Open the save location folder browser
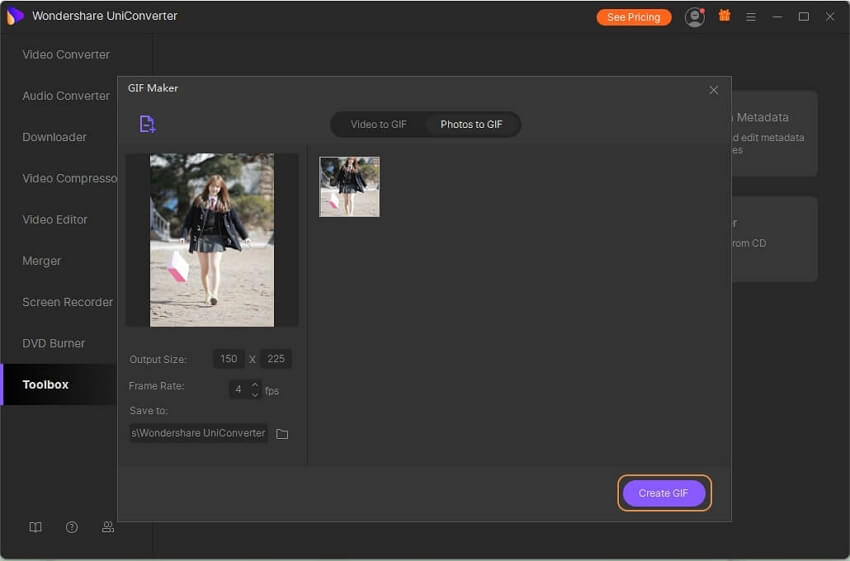This screenshot has width=850, height=561. [282, 433]
